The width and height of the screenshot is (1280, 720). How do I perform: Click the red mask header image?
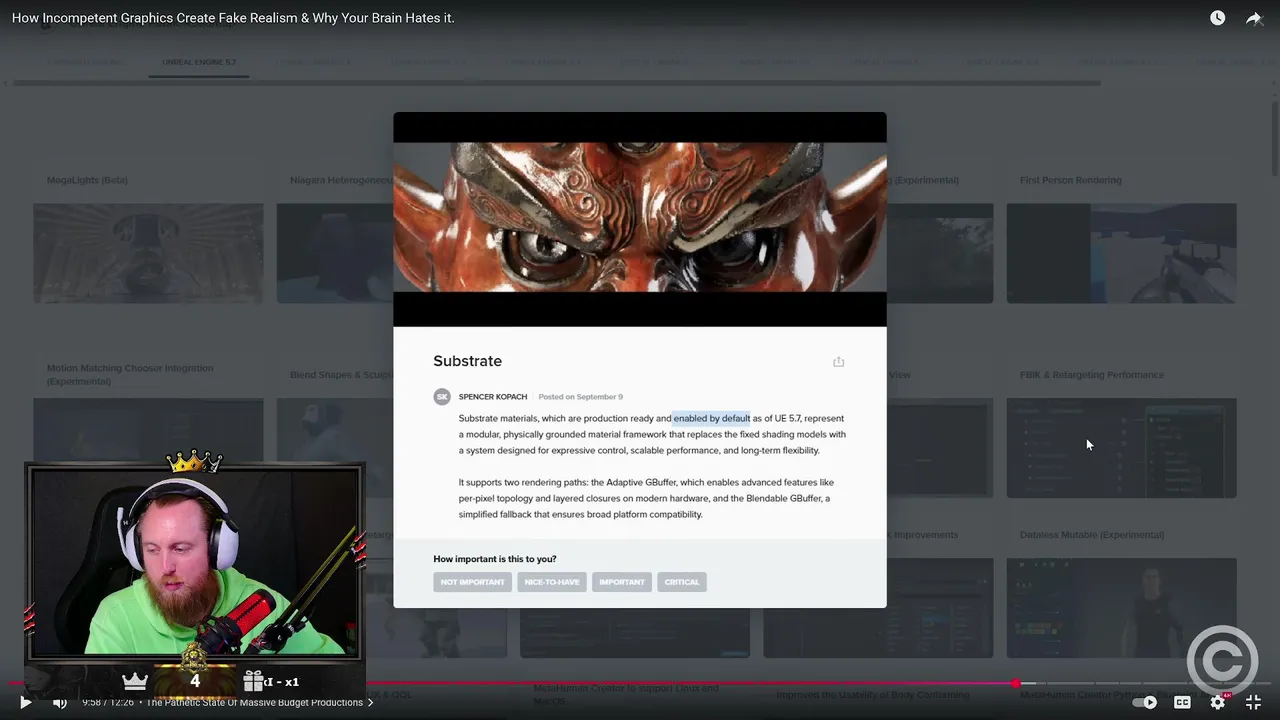pos(640,217)
